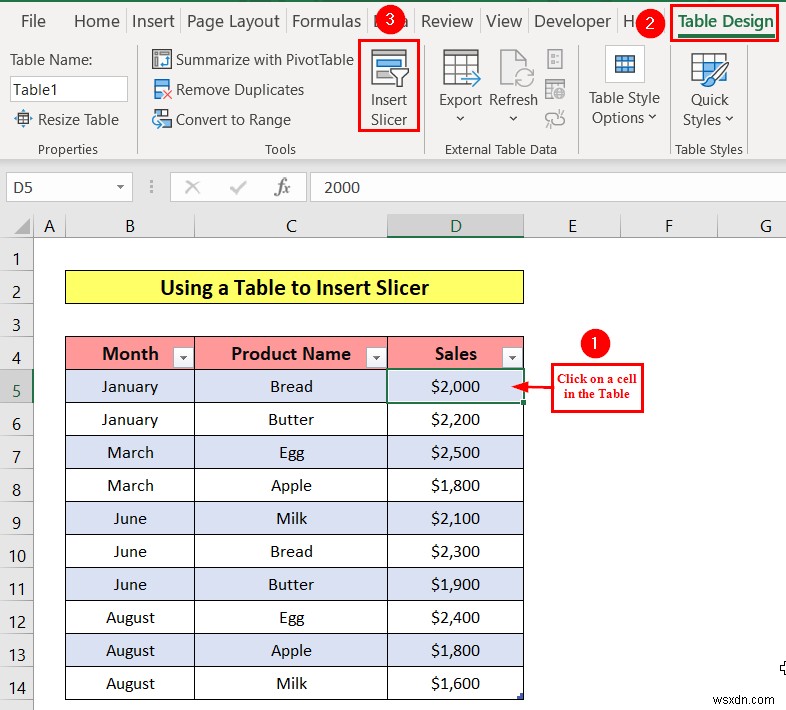Switch to the Insert tab

[x=153, y=22]
